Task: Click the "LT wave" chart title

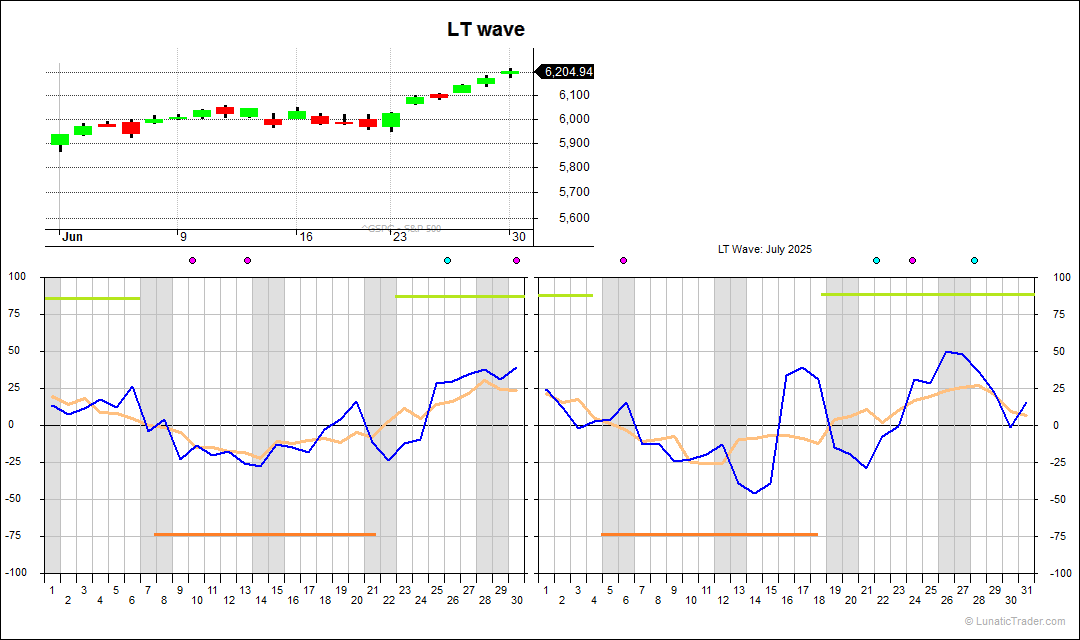Action: coord(485,30)
